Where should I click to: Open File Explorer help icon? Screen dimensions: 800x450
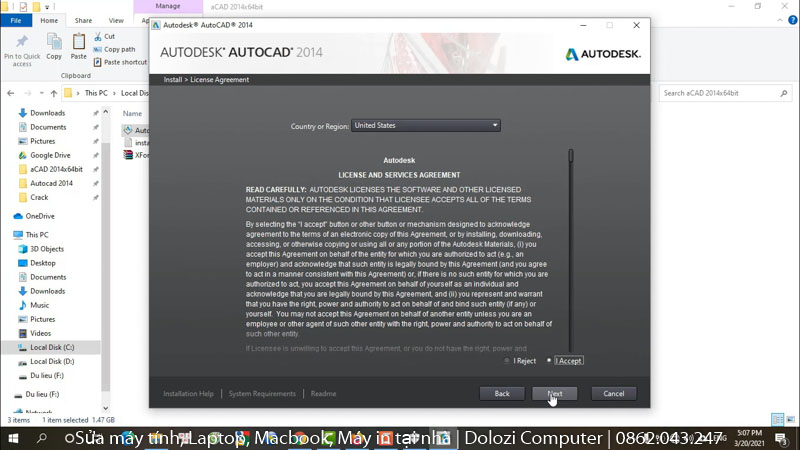792,20
